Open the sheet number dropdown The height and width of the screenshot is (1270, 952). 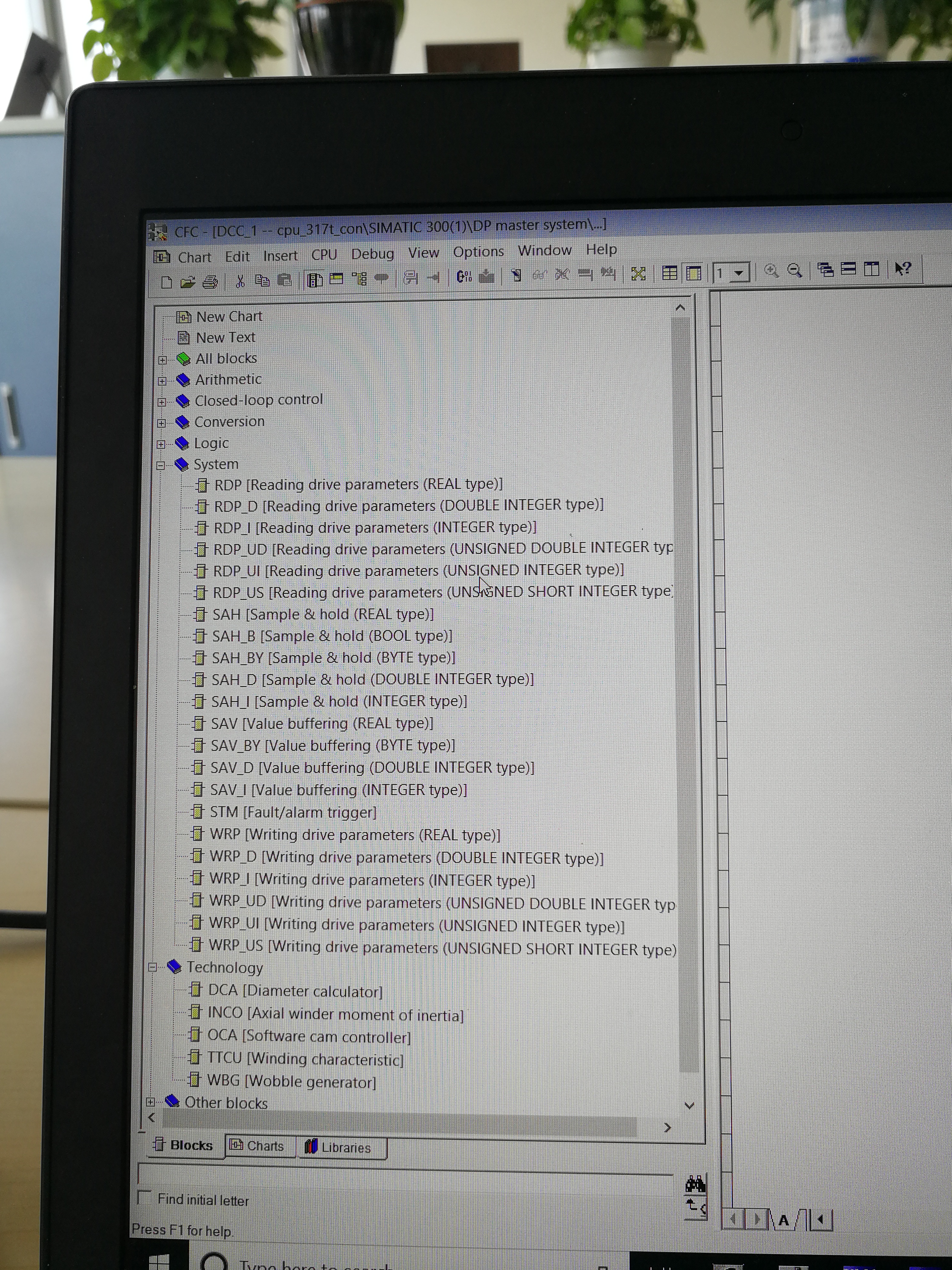click(740, 273)
